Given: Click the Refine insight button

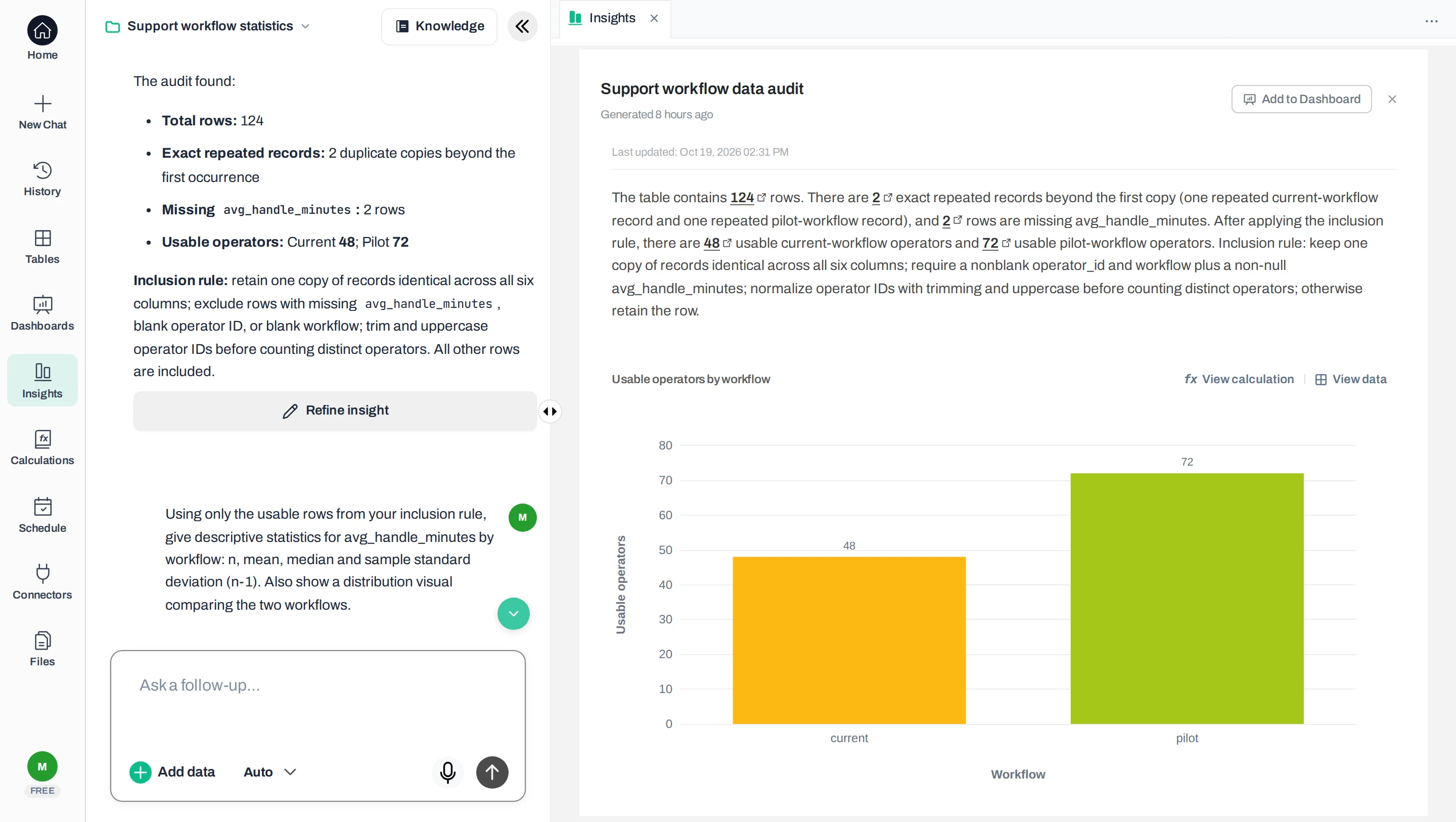Looking at the screenshot, I should pos(335,410).
